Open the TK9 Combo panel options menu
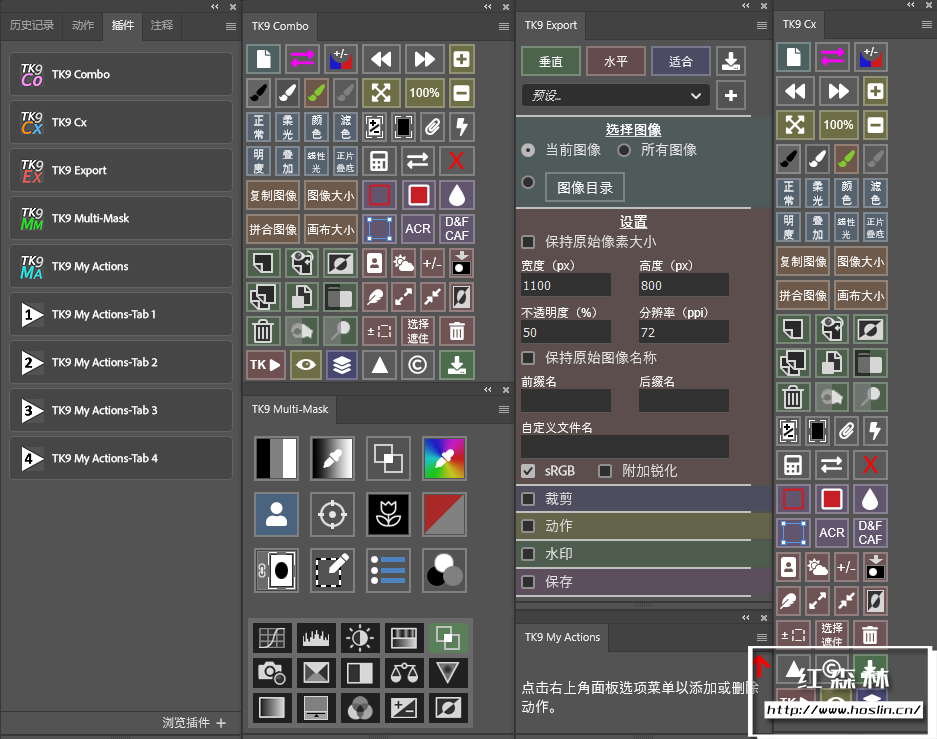This screenshot has height=739, width=937. (x=504, y=26)
